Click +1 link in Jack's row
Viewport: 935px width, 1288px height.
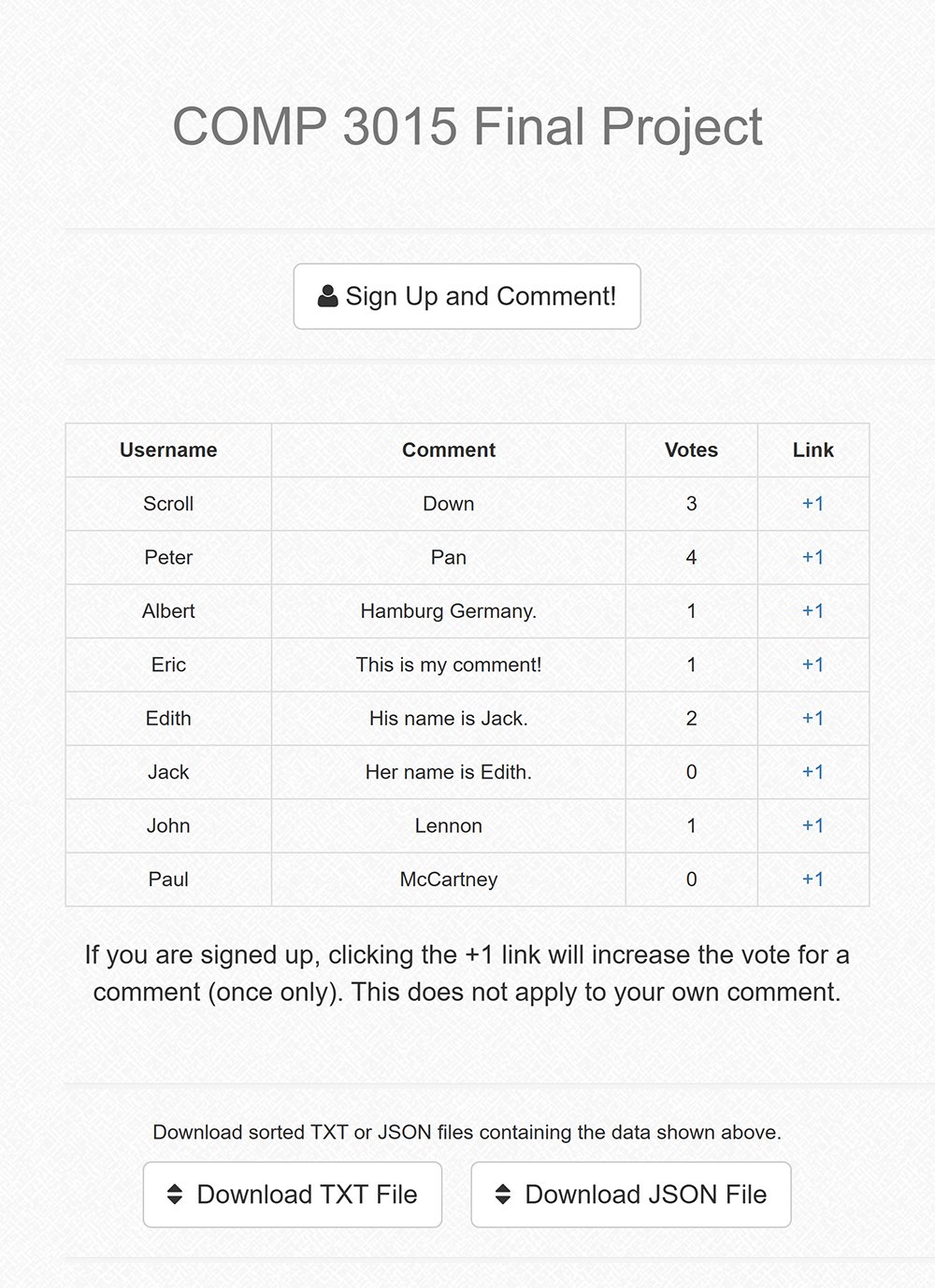[x=813, y=772]
